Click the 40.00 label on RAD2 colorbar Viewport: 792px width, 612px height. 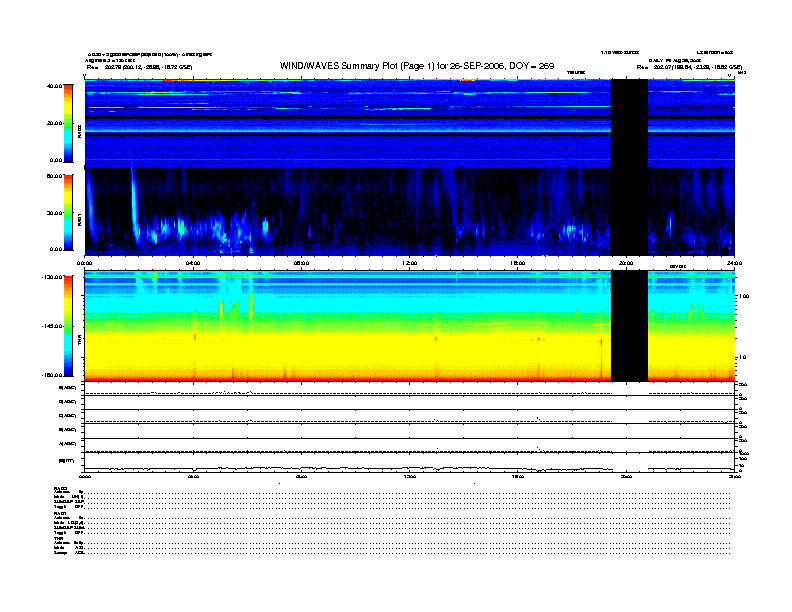(x=54, y=86)
